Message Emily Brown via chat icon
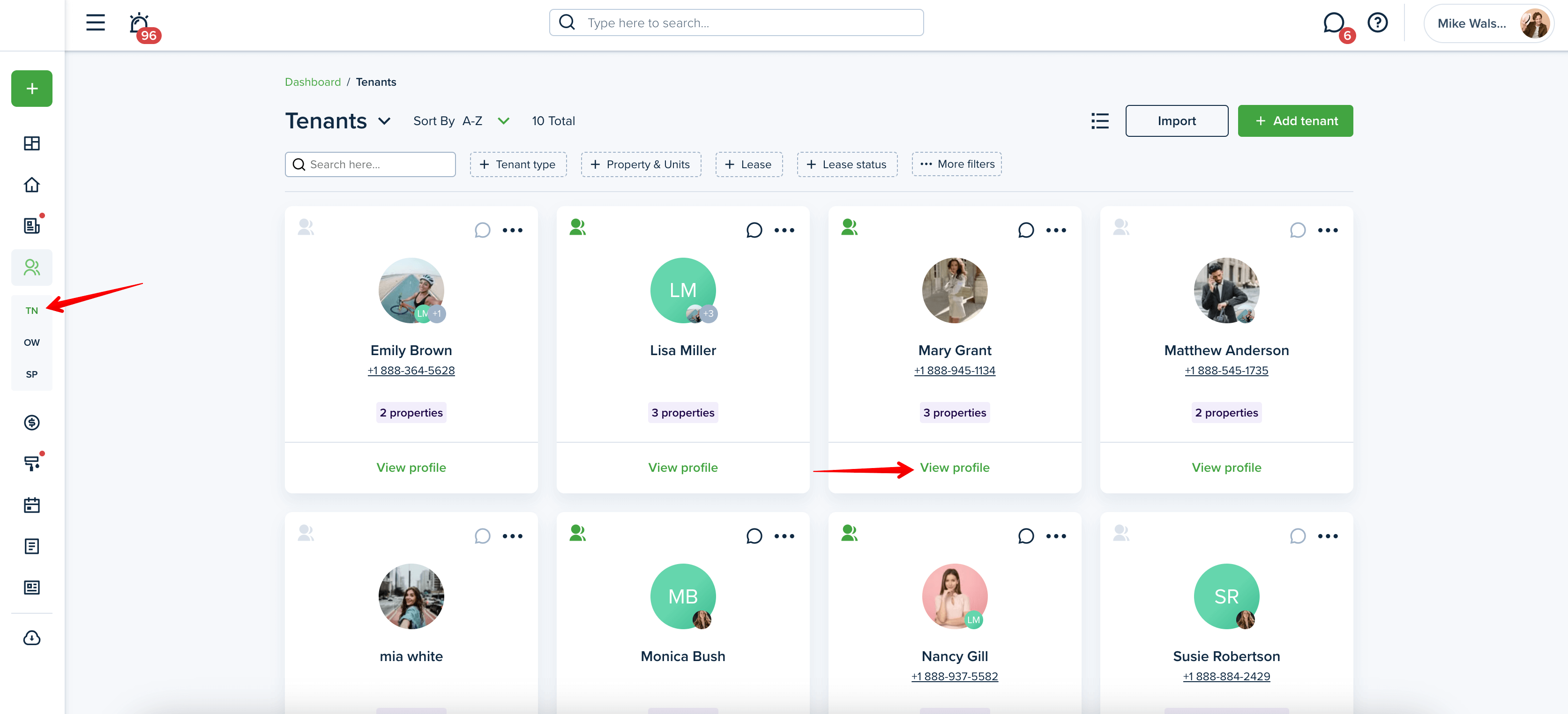The width and height of the screenshot is (1568, 714). tap(482, 230)
